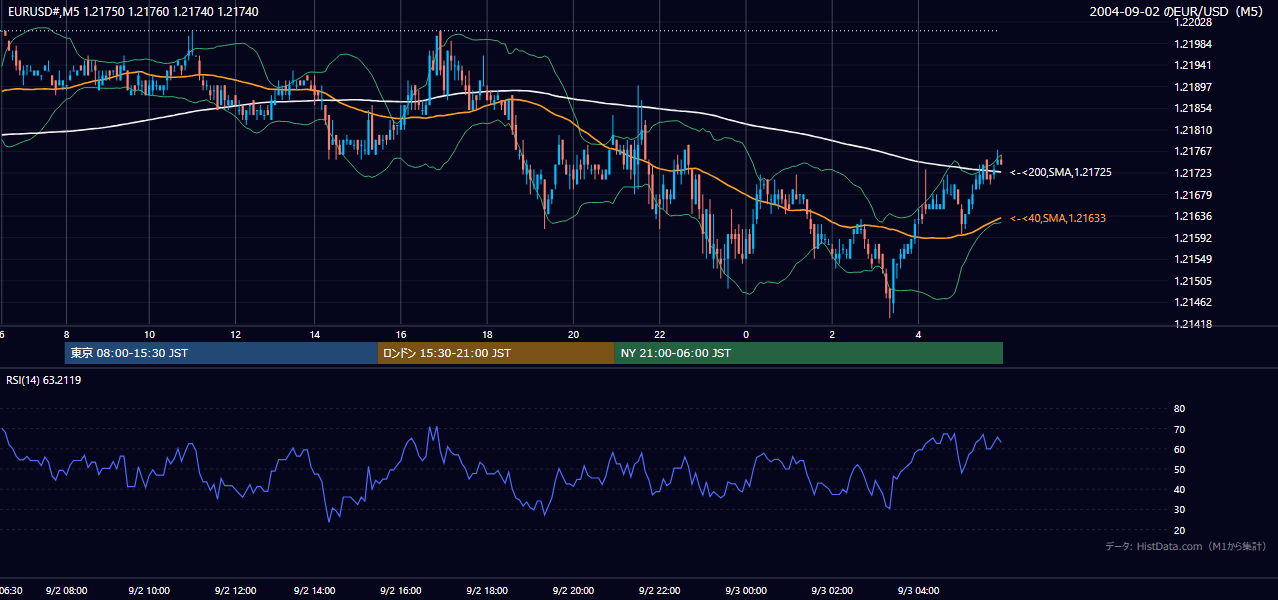Click the RSI(14) 63.2119 indicator label
This screenshot has width=1278, height=600.
click(44, 380)
